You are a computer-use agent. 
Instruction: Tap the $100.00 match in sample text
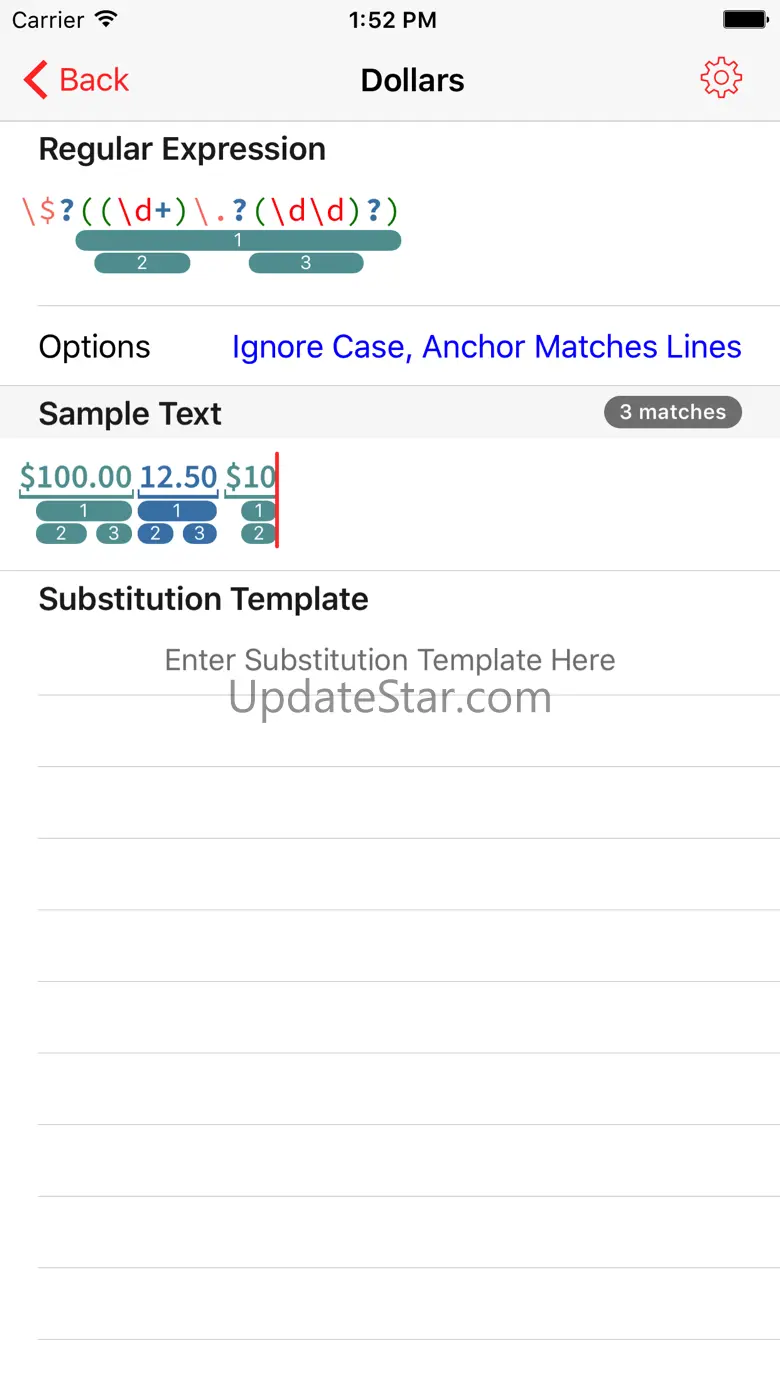(x=76, y=477)
